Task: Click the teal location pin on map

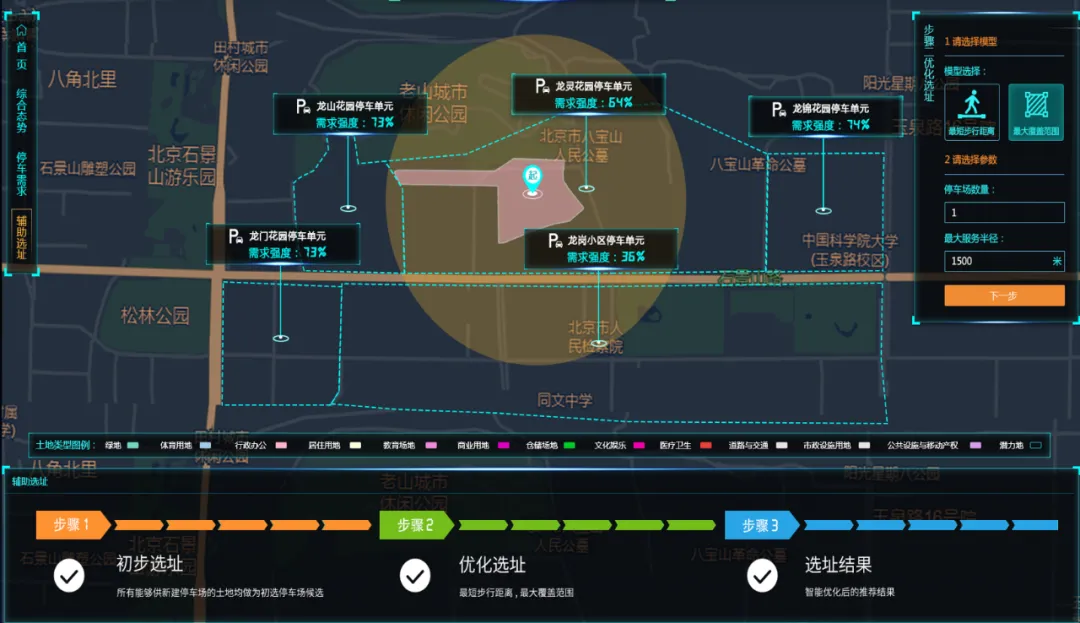Action: click(532, 179)
